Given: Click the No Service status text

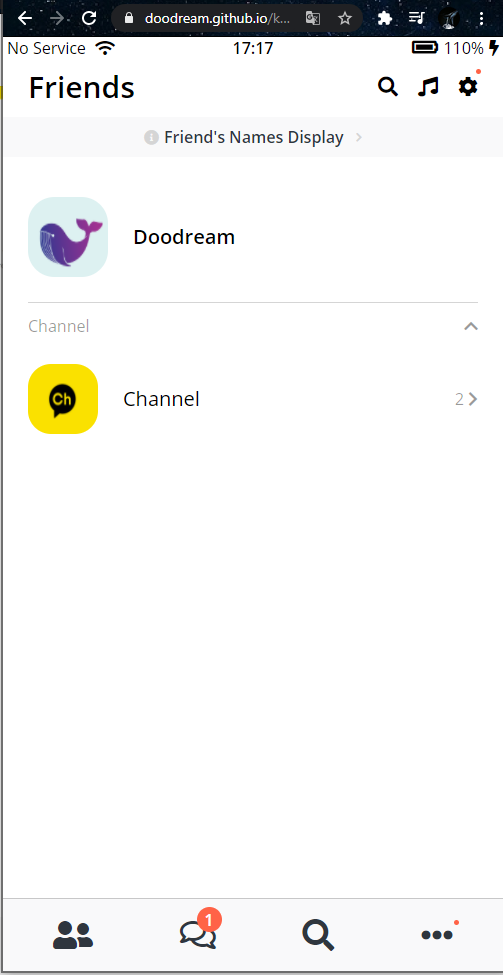Looking at the screenshot, I should (47, 48).
